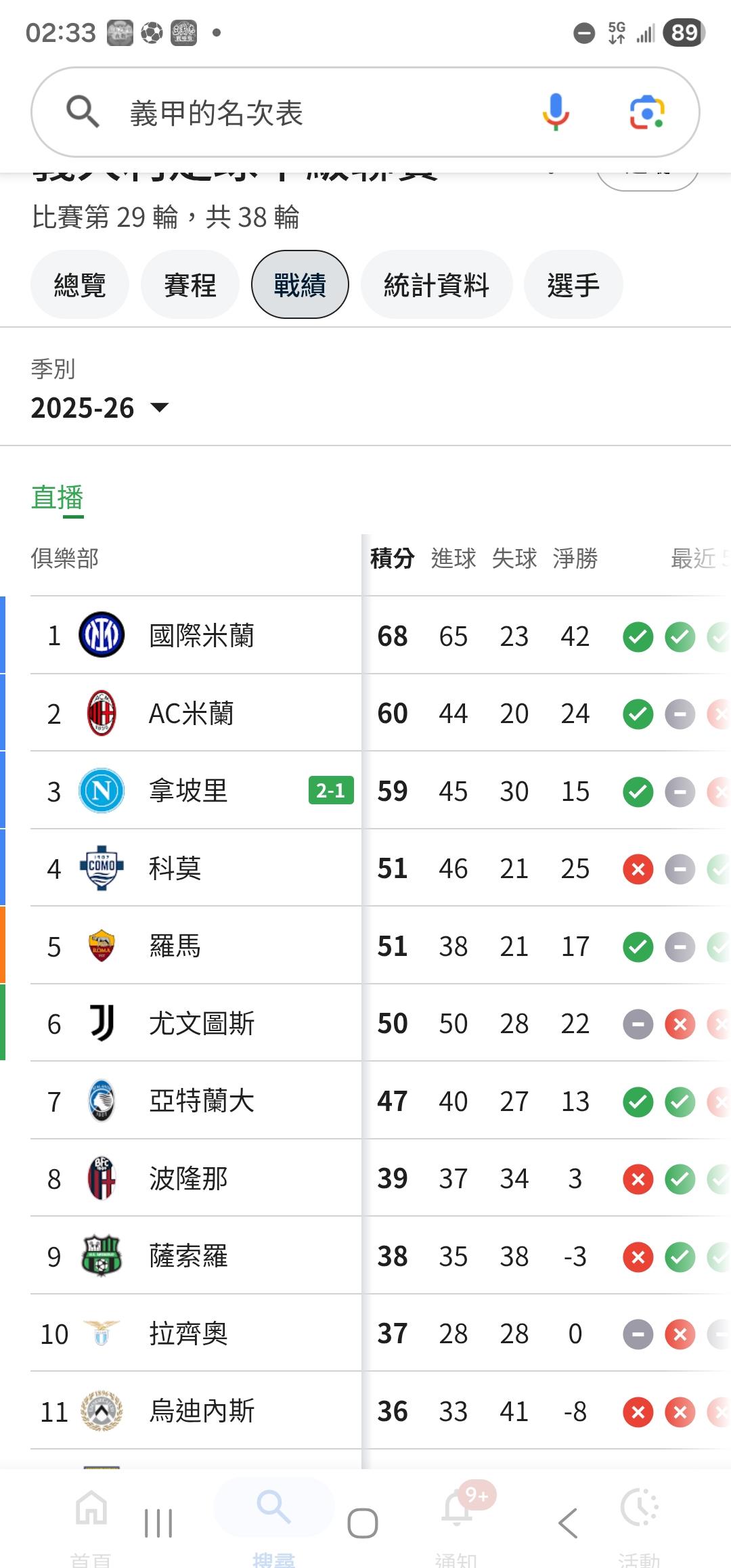This screenshot has width=731, height=1568.
Task: Tap the Roma club crest
Action: [102, 946]
